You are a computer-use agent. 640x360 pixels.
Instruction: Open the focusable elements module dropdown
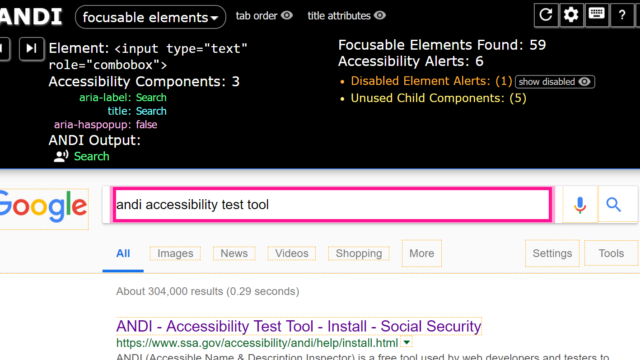150,17
